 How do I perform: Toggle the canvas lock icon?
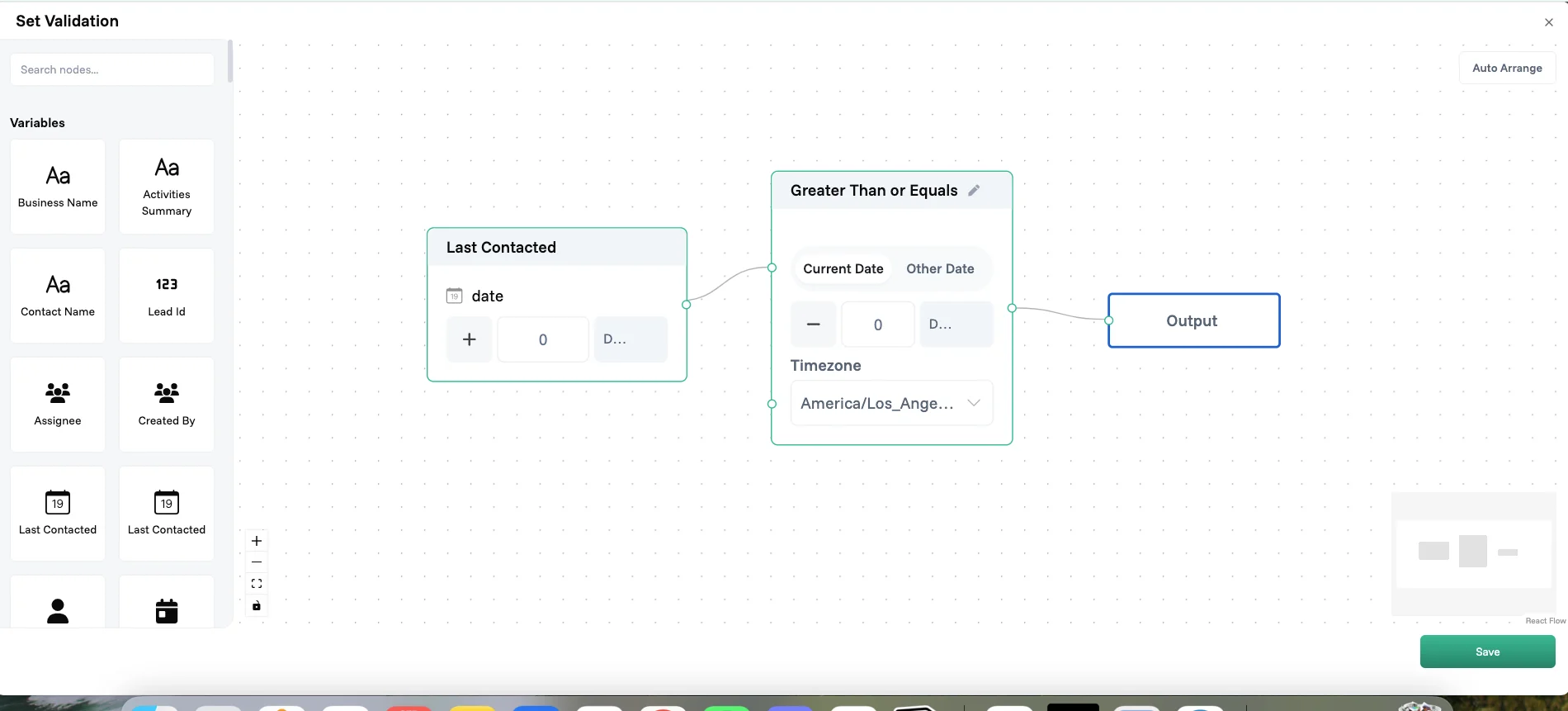[257, 605]
